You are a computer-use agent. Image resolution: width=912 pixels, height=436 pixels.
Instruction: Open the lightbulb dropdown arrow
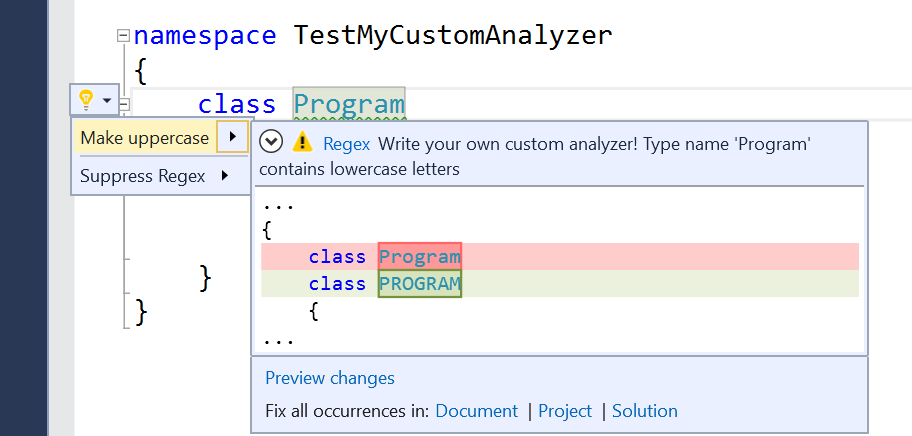[x=107, y=101]
